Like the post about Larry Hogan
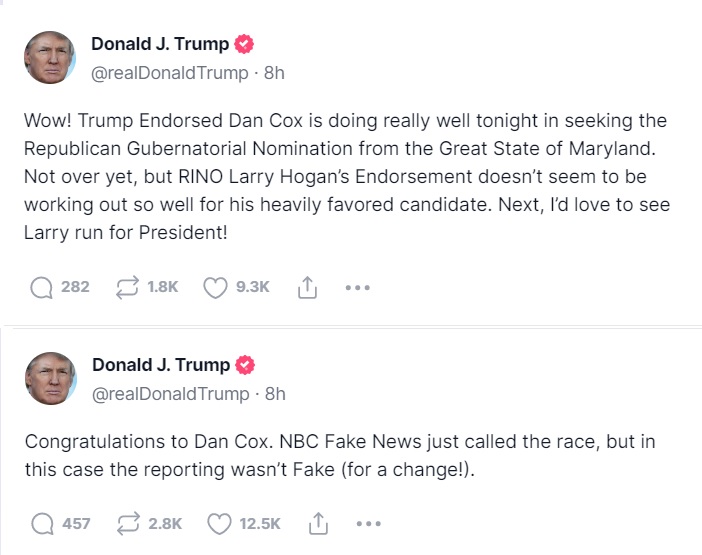This screenshot has width=702, height=555. click(x=215, y=287)
